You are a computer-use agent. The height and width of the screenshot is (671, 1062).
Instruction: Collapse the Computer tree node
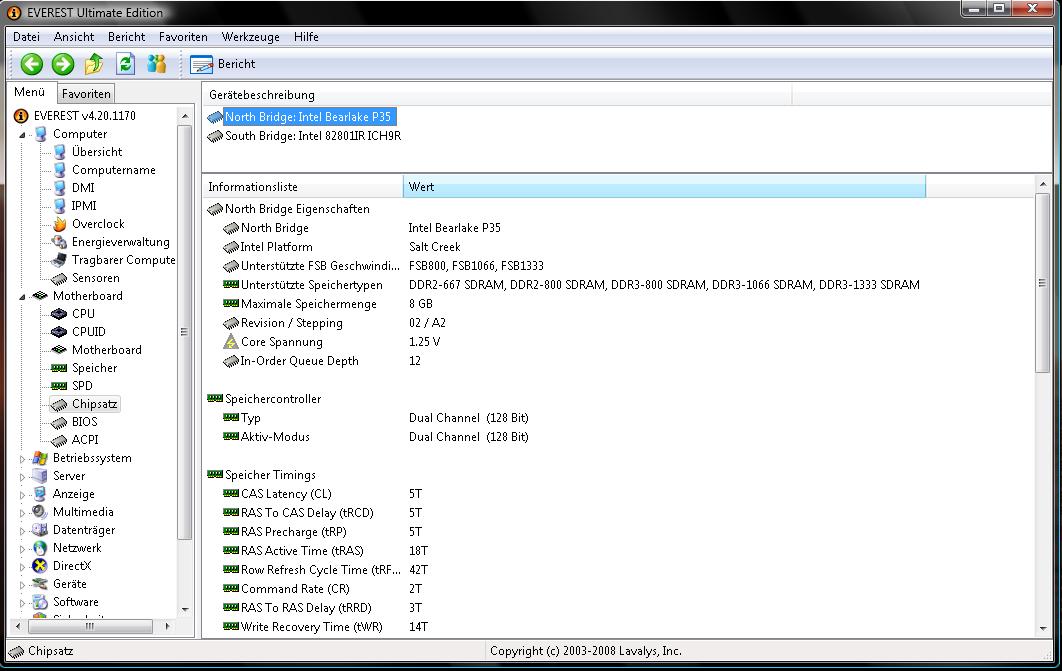(22, 135)
